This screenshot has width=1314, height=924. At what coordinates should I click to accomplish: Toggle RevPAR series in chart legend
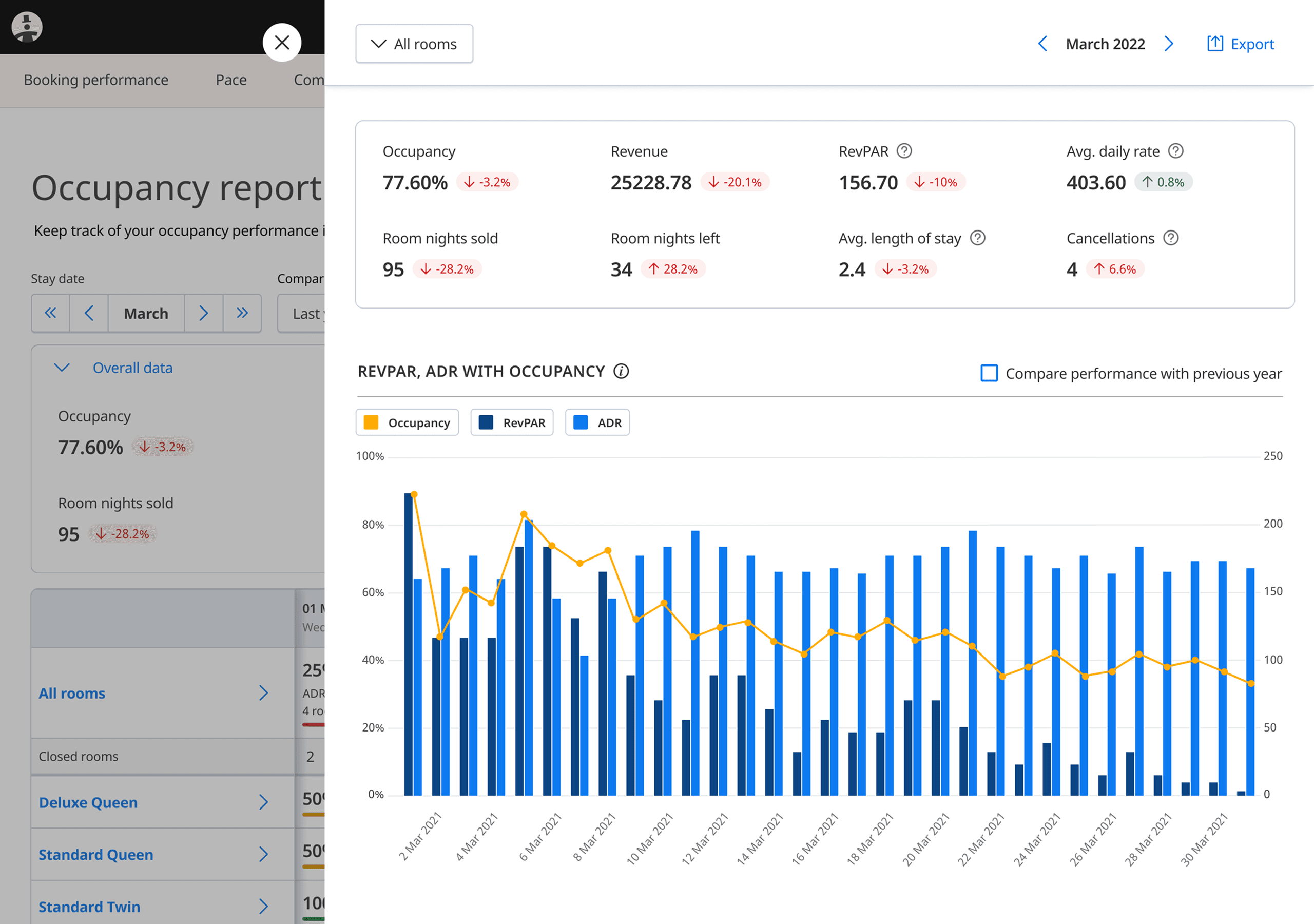[x=512, y=422]
